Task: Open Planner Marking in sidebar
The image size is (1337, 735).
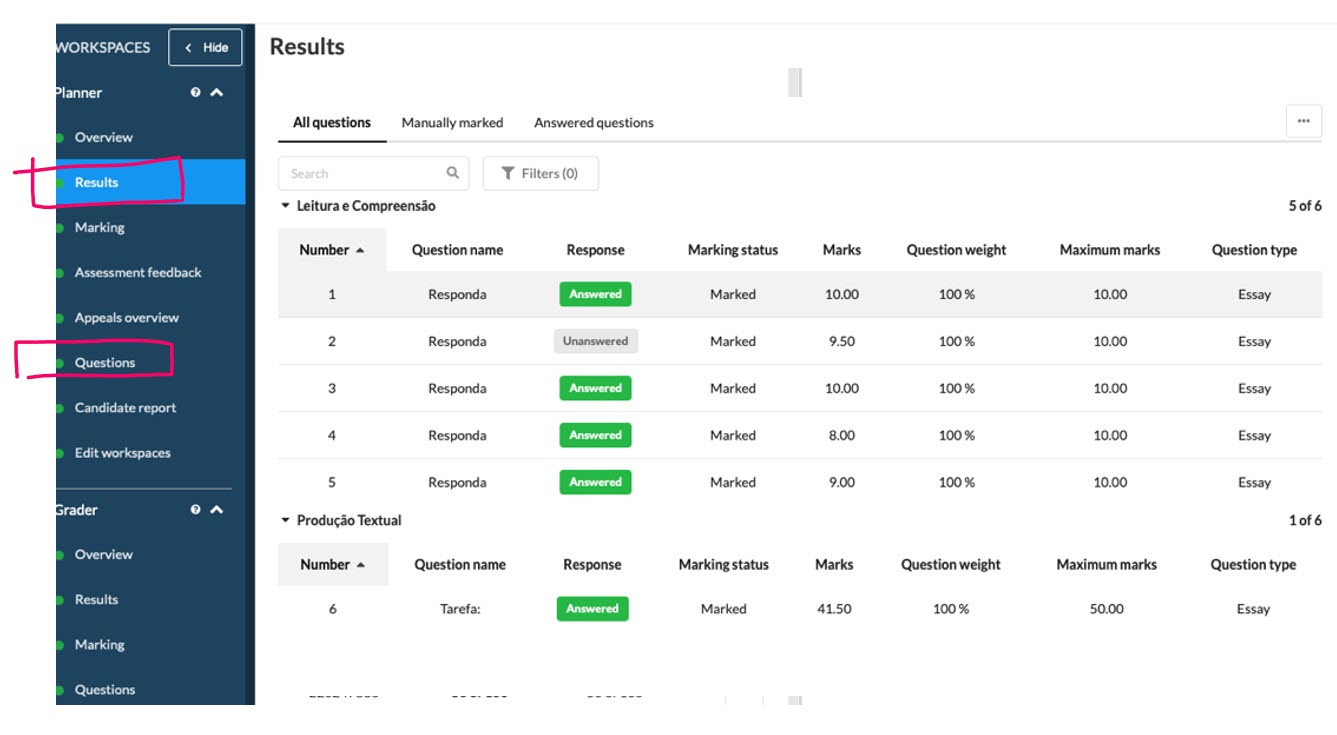Action: [x=100, y=228]
